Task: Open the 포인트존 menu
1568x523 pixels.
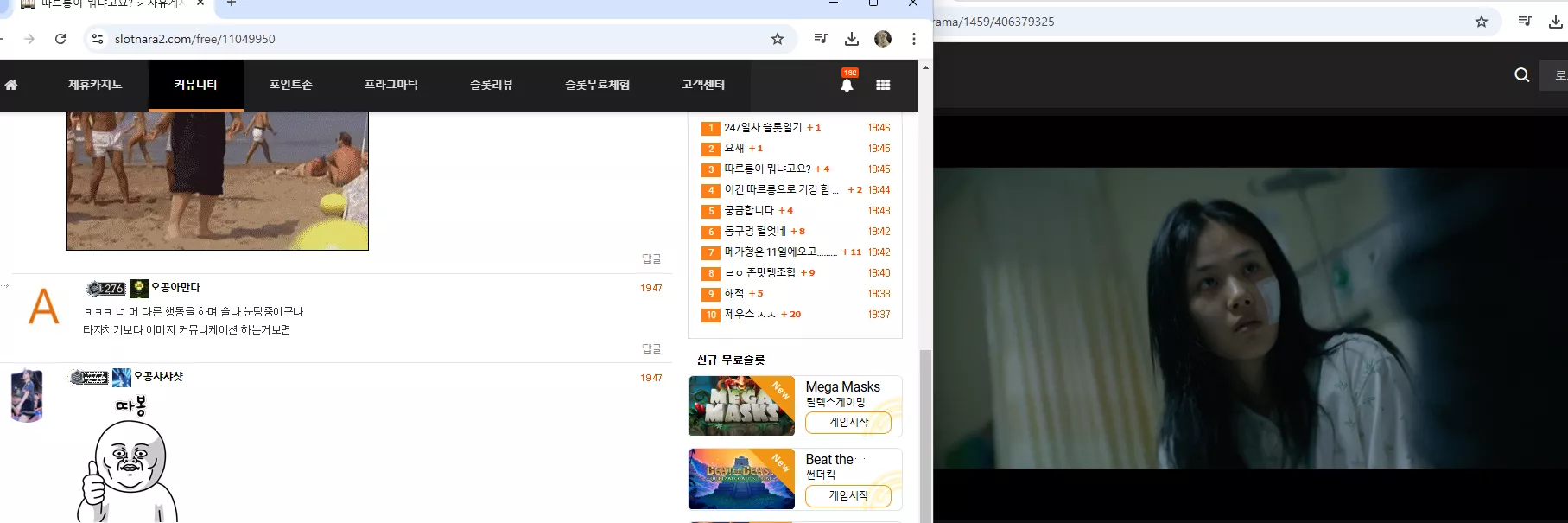Action: tap(291, 85)
